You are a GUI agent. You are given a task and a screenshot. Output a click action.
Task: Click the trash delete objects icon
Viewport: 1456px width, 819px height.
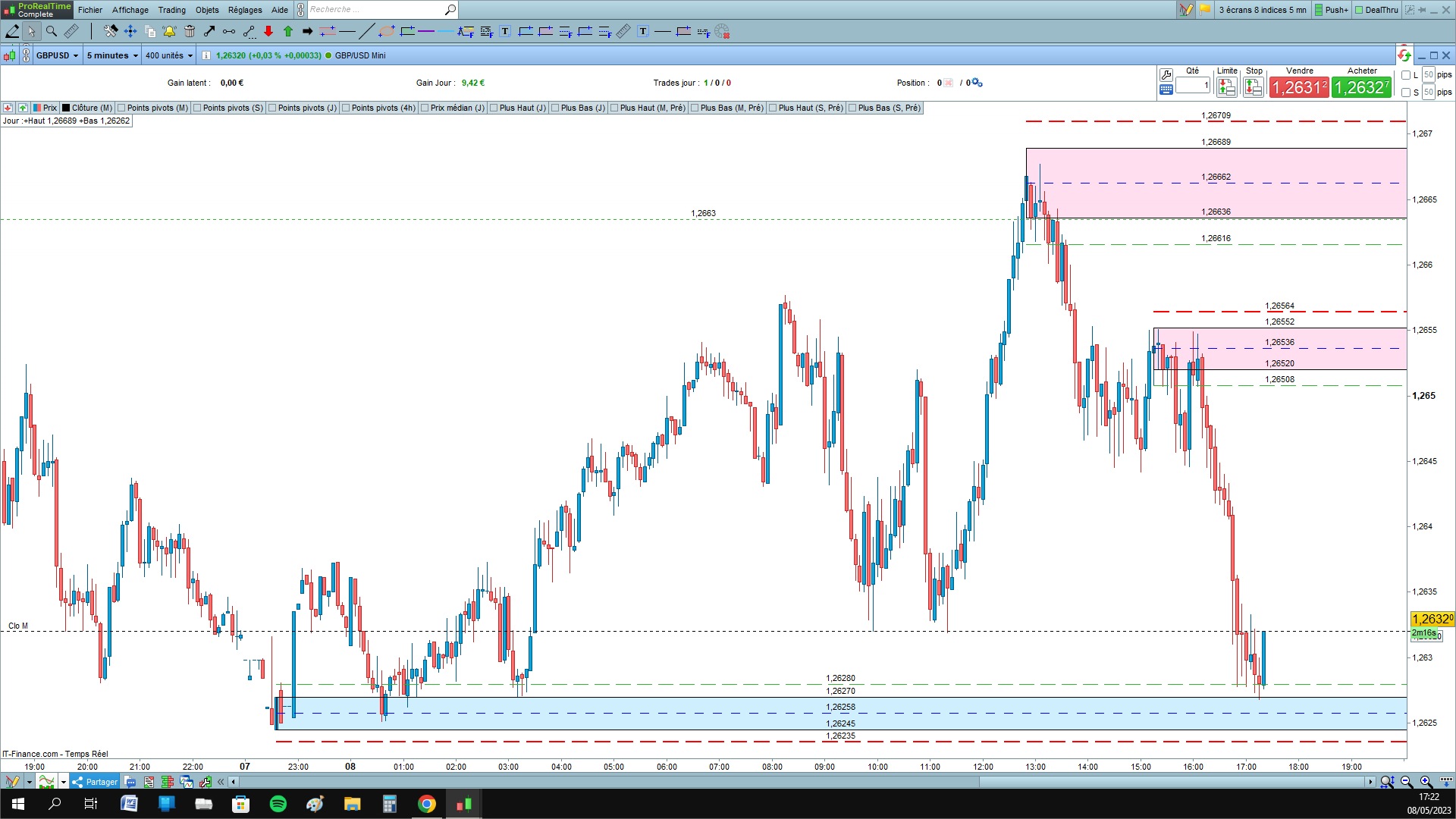190,32
